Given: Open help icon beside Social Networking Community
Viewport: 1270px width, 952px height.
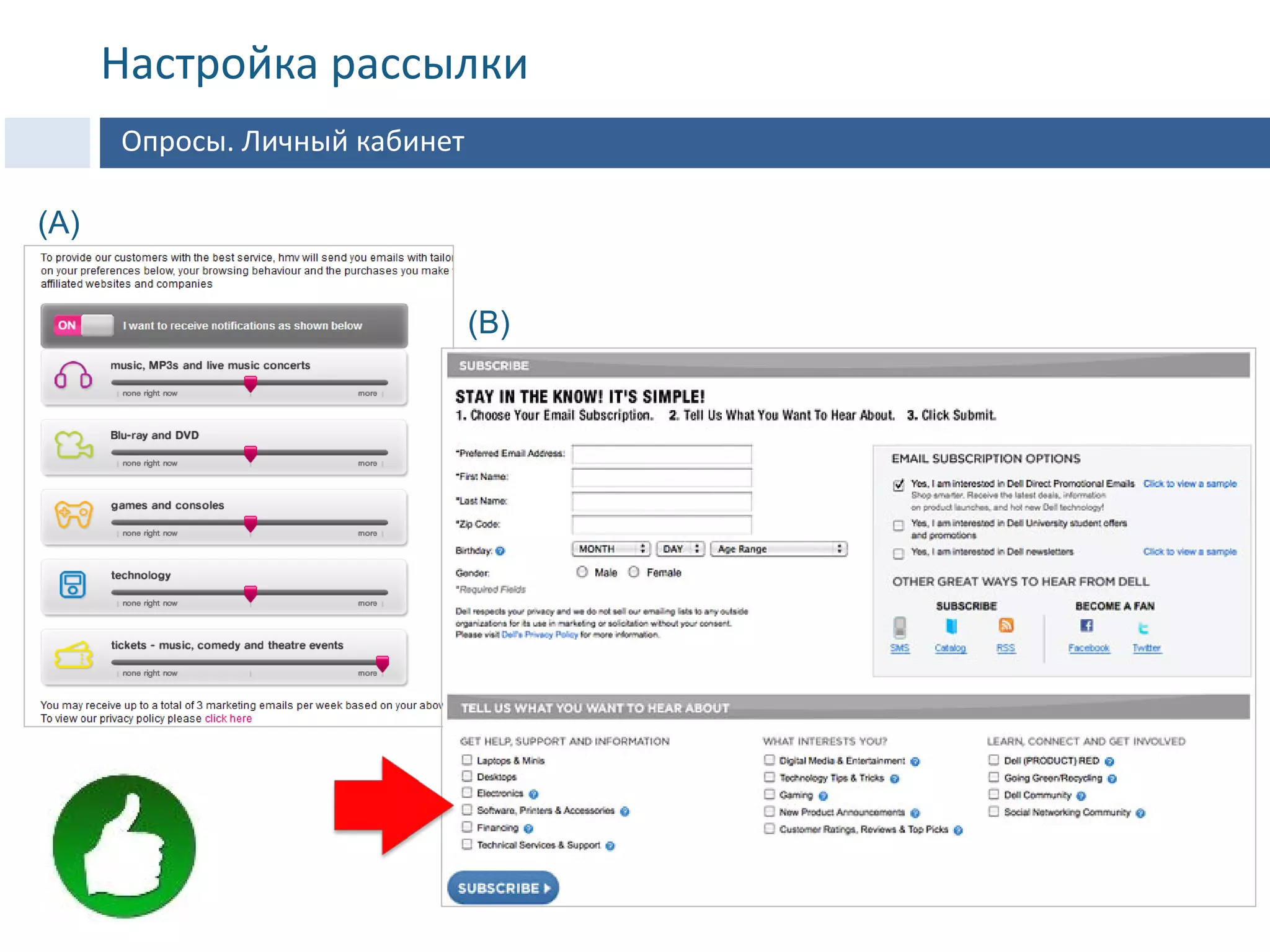Looking at the screenshot, I should [1140, 813].
